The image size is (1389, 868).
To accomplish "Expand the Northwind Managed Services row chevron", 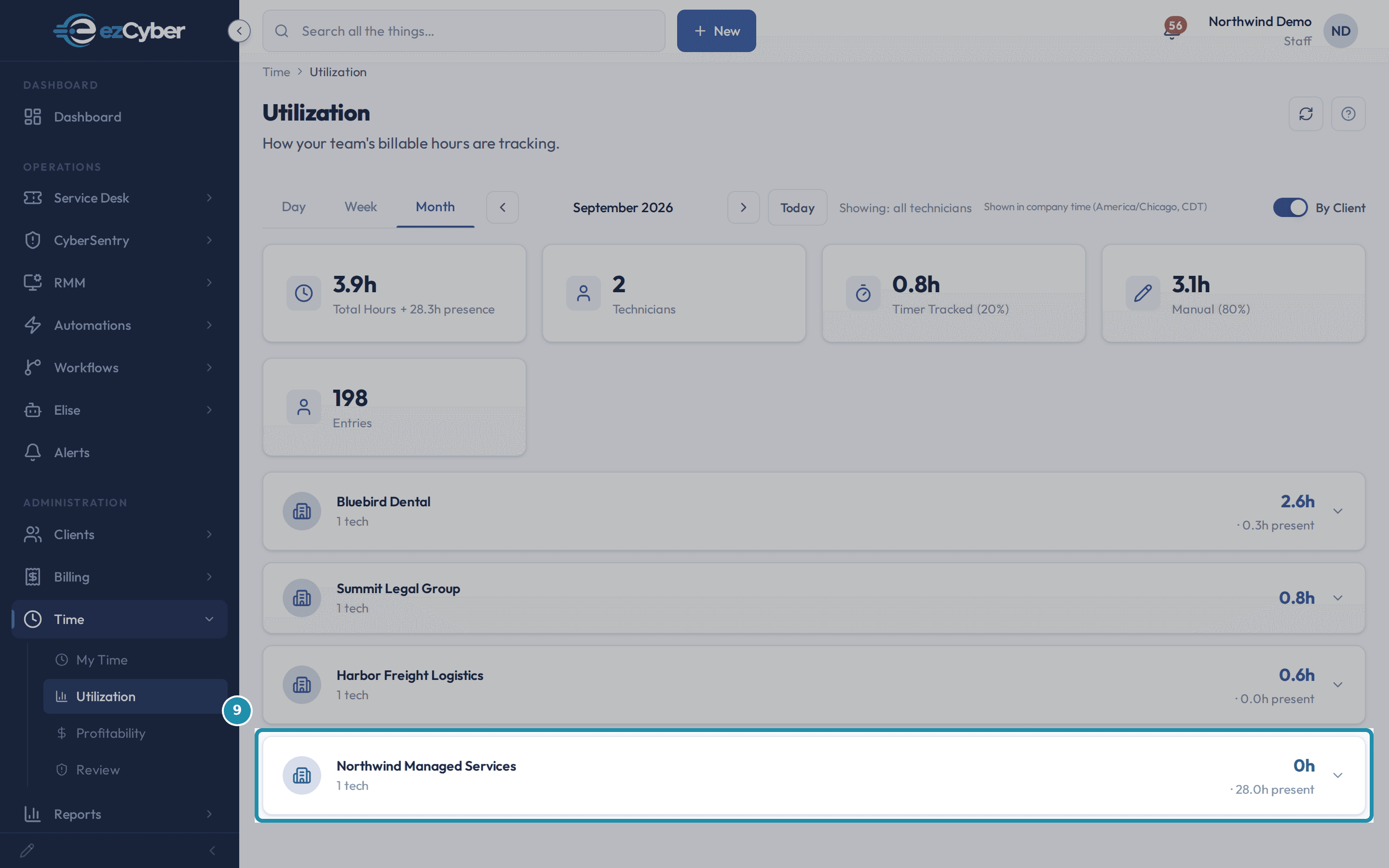I will [1338, 775].
